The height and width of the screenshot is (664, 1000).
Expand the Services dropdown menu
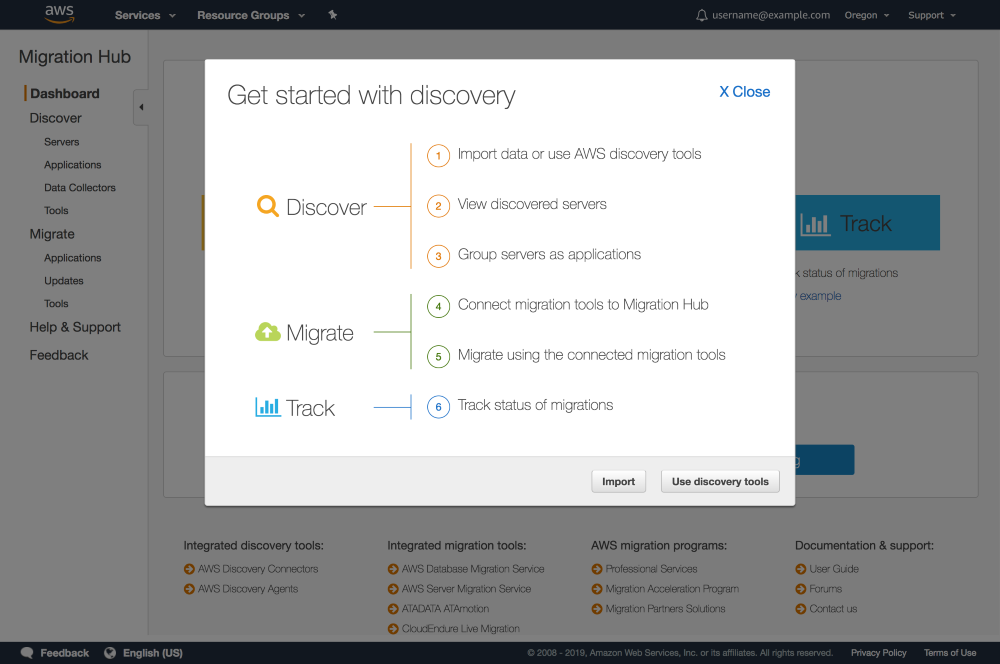pos(145,15)
